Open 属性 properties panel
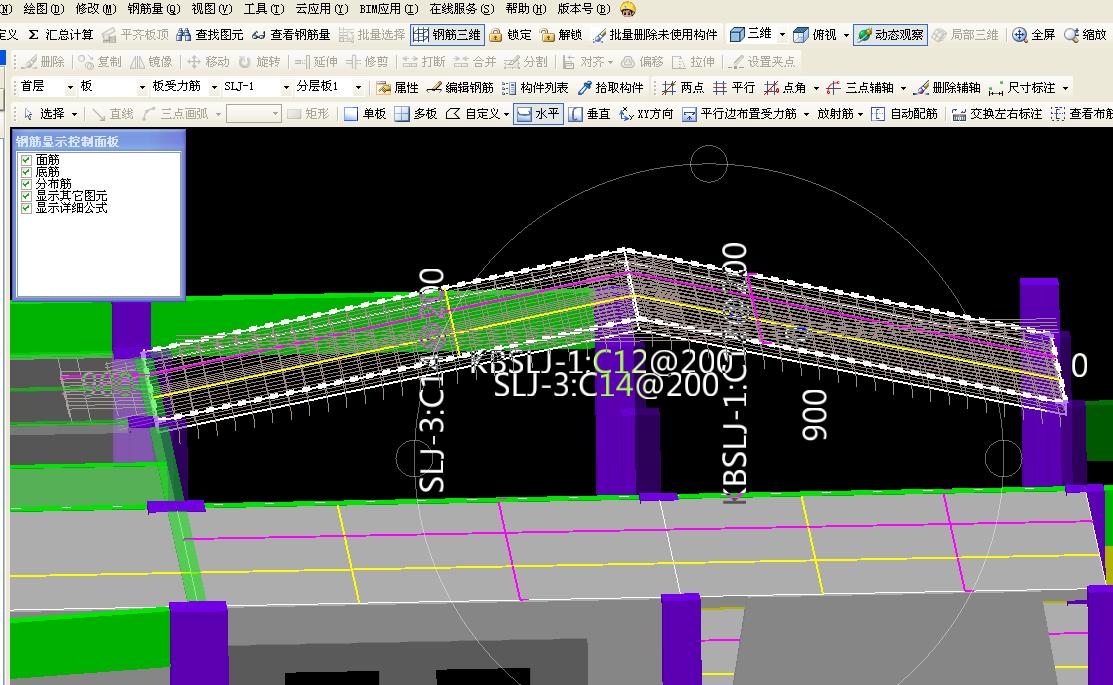Screen dimensions: 1113x685 398,88
